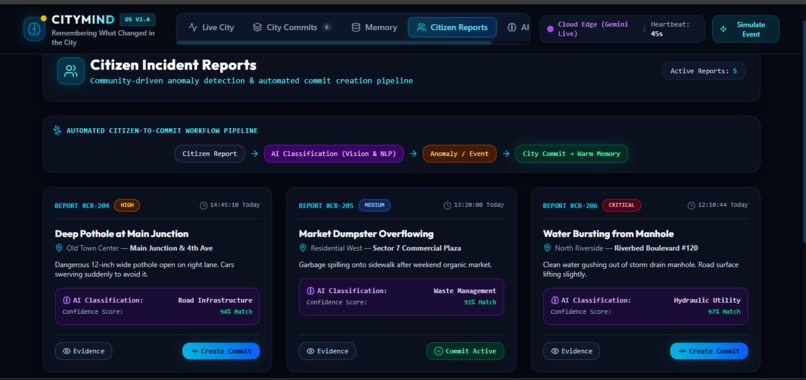This screenshot has width=806, height=380.
Task: Click the 97% Match confidence value
Action: point(724,312)
